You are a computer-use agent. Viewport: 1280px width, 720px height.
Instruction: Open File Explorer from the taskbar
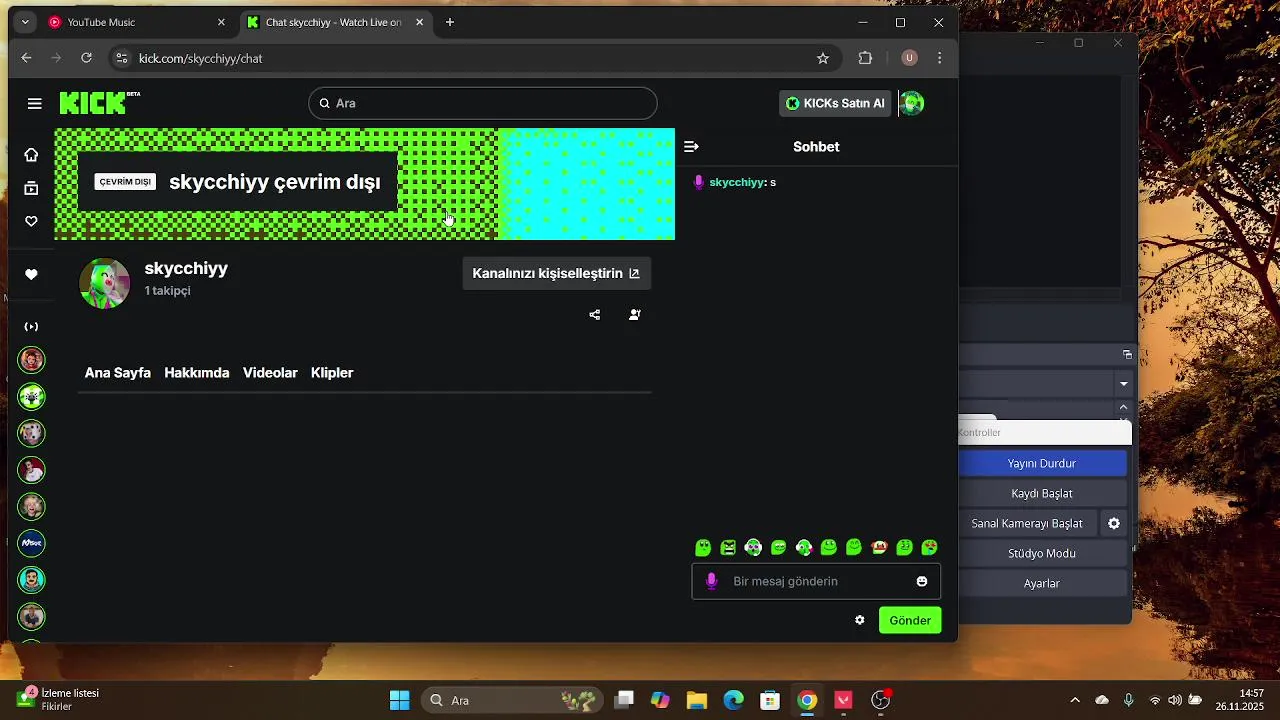tap(697, 700)
